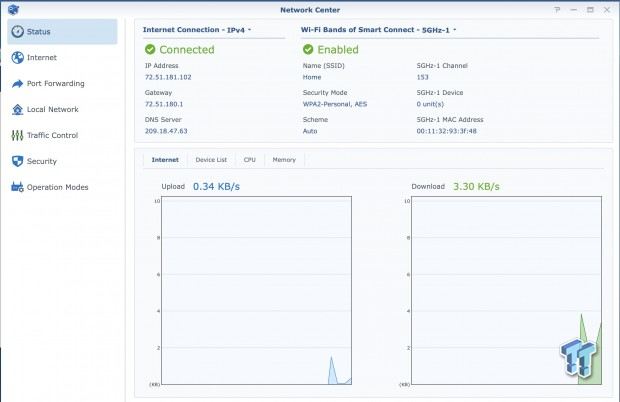Image resolution: width=620 pixels, height=402 pixels.
Task: Expand the Smart Connect 5GHz-1 band dropdown
Action: [x=439, y=30]
